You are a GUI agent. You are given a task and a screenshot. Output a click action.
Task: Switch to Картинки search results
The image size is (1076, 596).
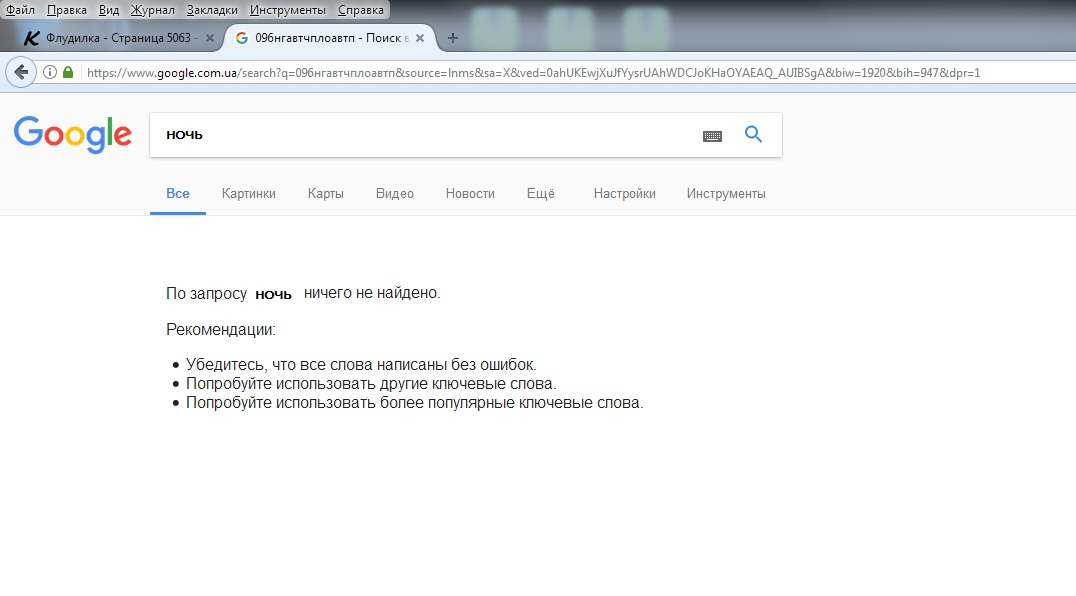click(x=249, y=194)
